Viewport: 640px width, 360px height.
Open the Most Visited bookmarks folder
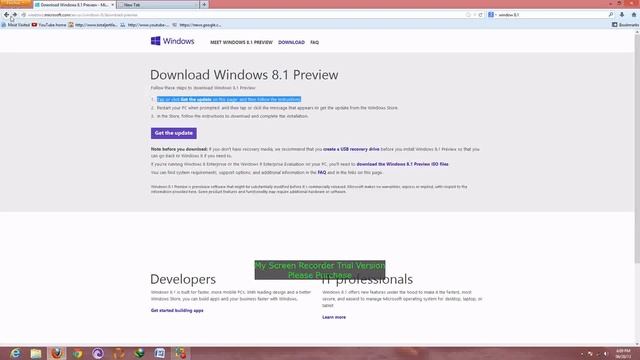point(16,25)
